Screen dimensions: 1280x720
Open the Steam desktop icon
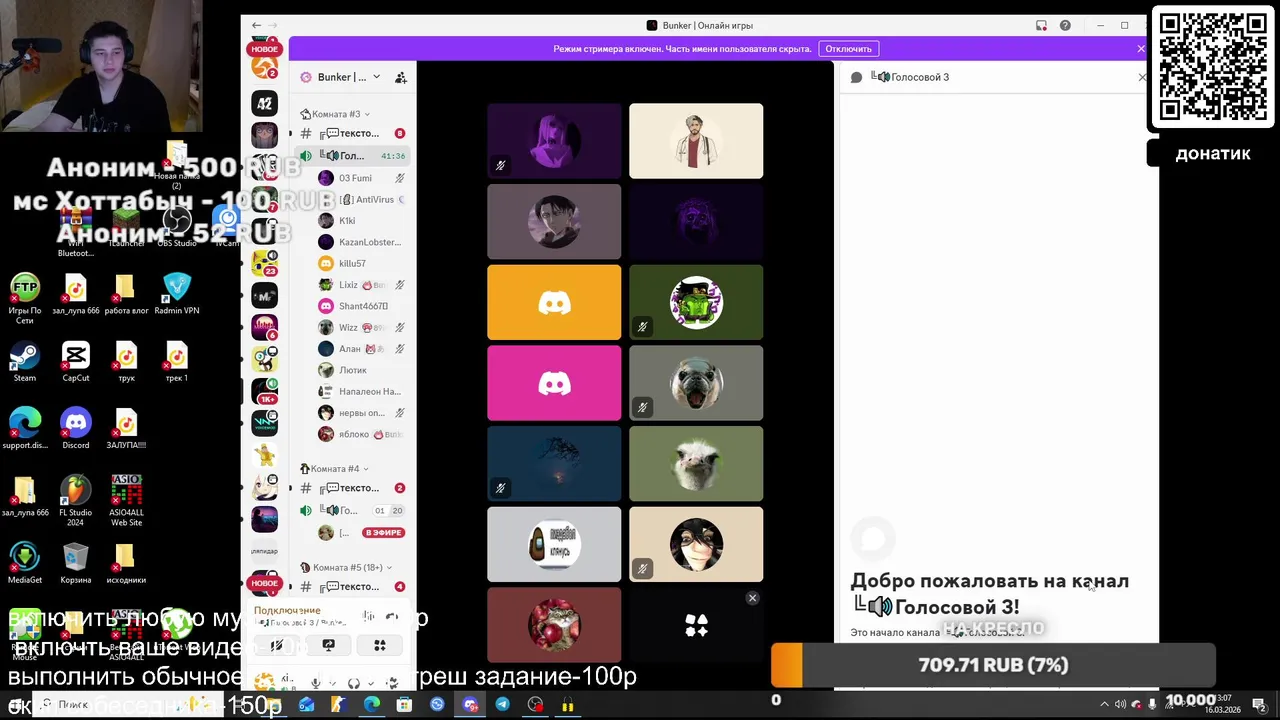[x=25, y=362]
